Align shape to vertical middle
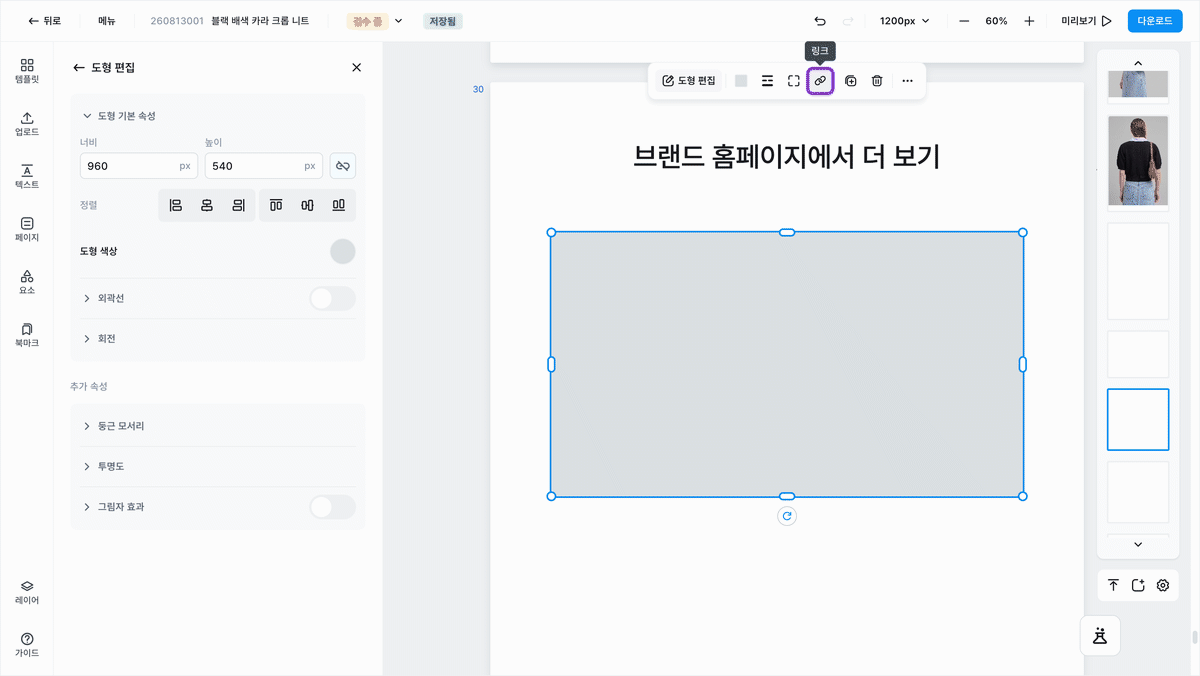1200x676 pixels. (x=307, y=205)
